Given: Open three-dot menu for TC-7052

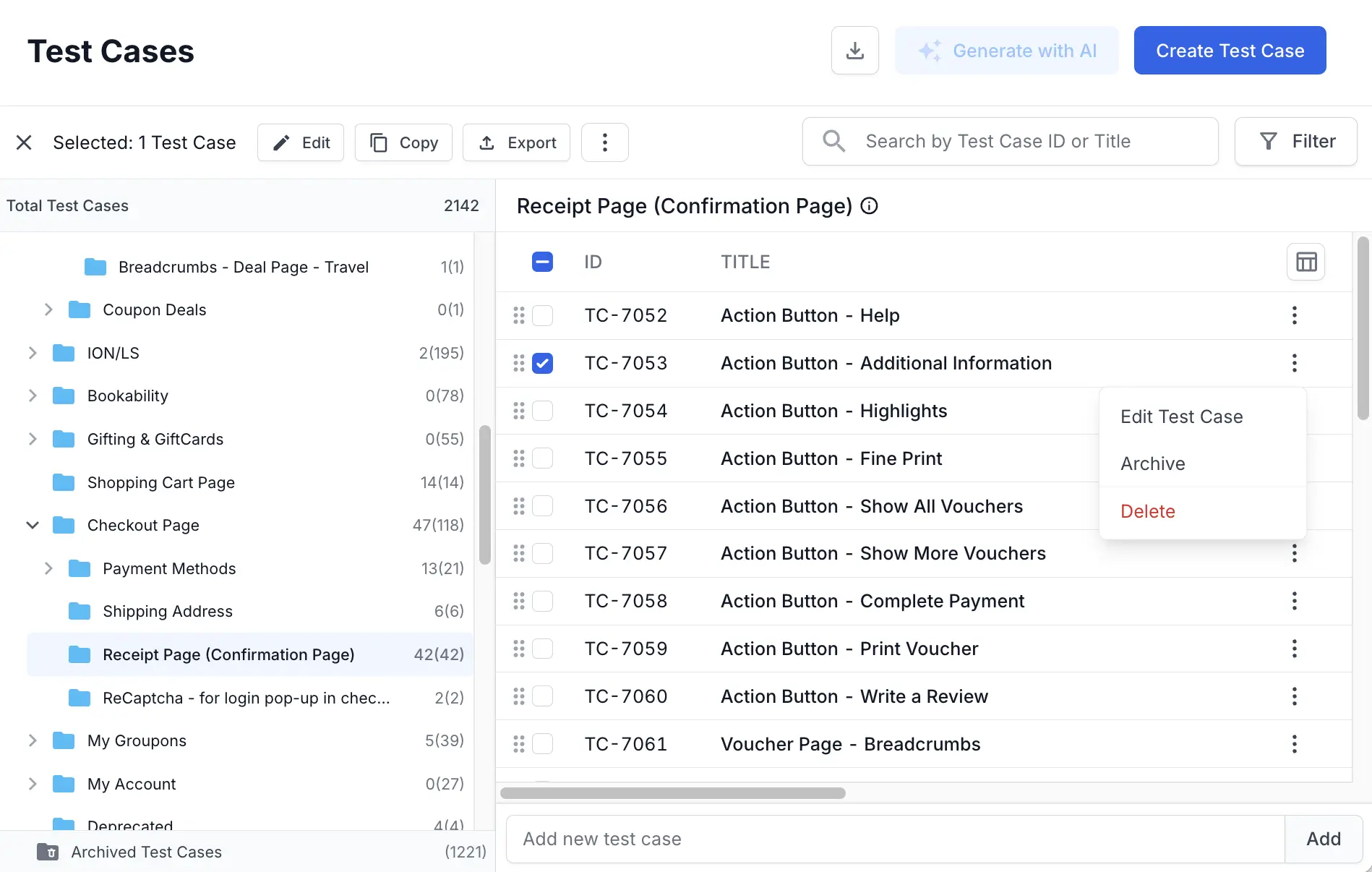Looking at the screenshot, I should [x=1294, y=315].
